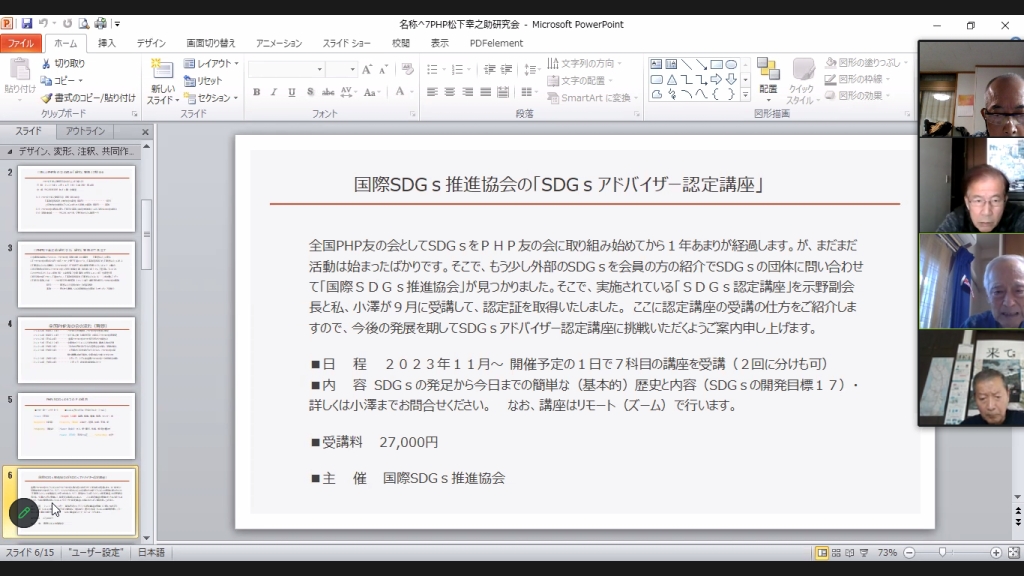Switch to the アニメーション ribbon tab

tap(279, 43)
